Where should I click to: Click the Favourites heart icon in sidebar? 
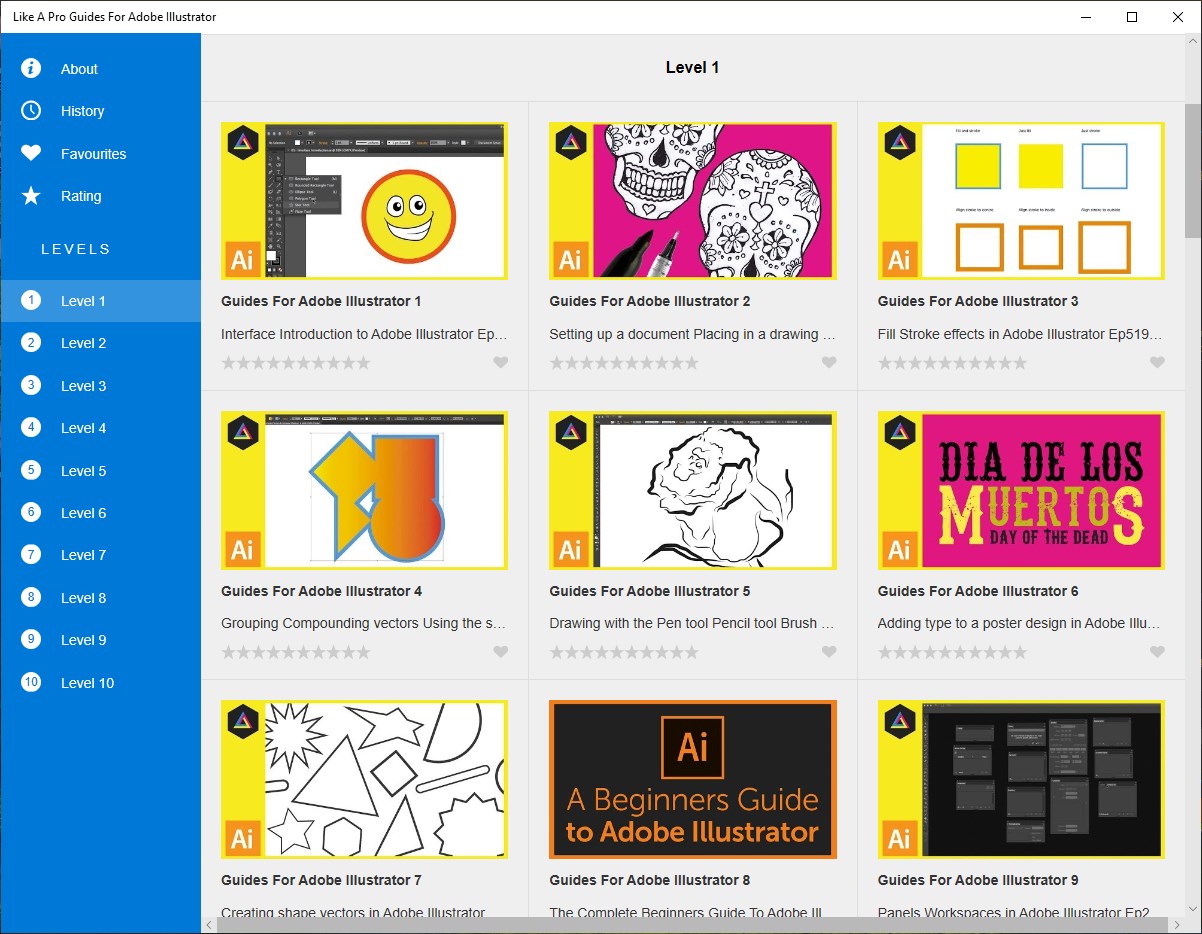[x=31, y=153]
